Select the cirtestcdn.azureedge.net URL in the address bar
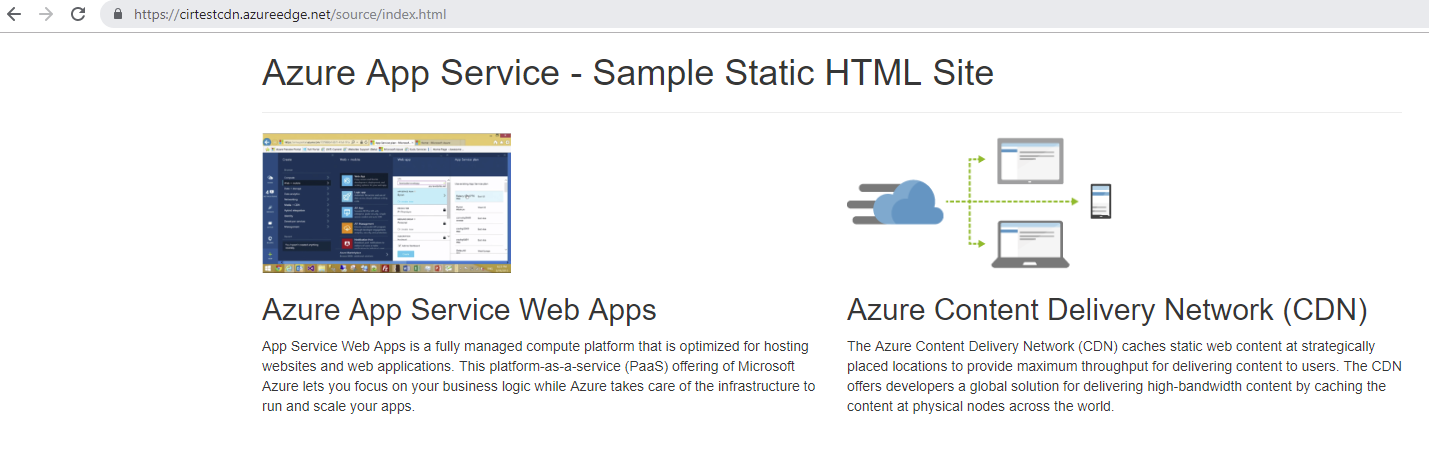 click(x=289, y=14)
